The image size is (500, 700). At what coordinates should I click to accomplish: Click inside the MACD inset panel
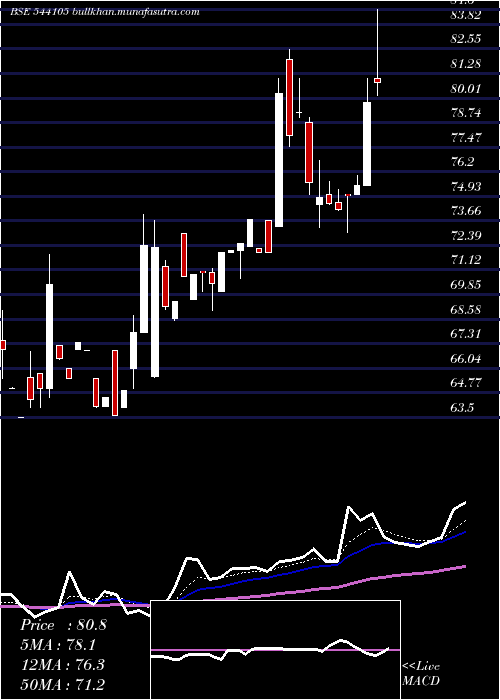[275, 650]
